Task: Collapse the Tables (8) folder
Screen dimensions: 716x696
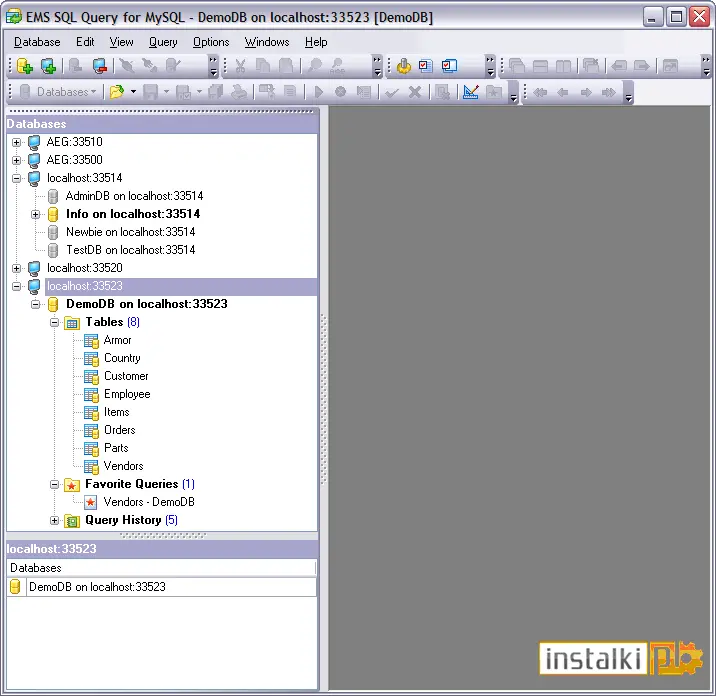Action: 54,322
